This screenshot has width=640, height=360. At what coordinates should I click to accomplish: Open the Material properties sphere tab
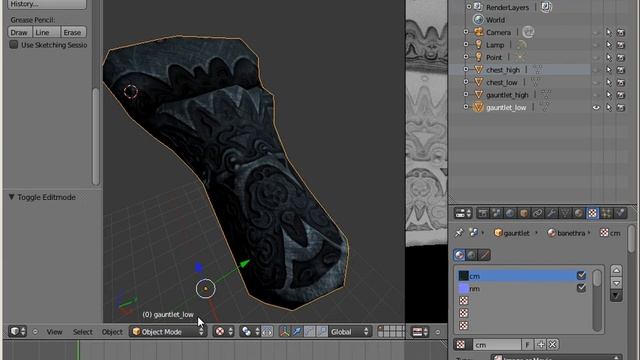pos(579,213)
